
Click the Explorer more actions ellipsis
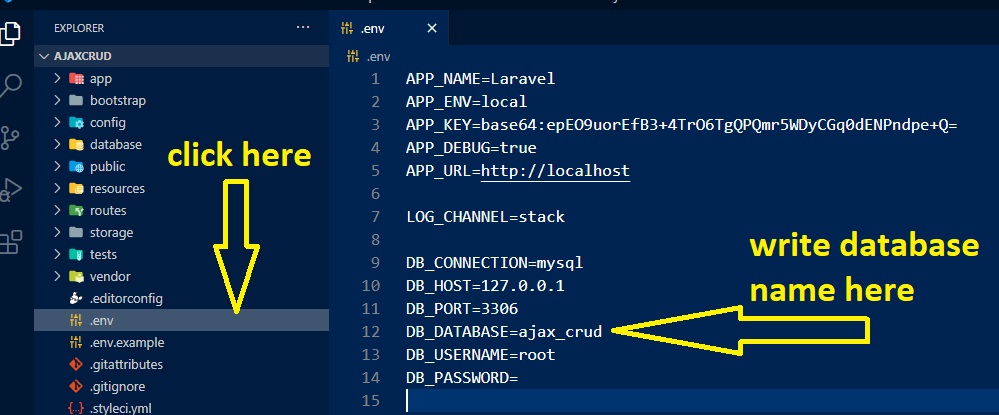click(304, 28)
